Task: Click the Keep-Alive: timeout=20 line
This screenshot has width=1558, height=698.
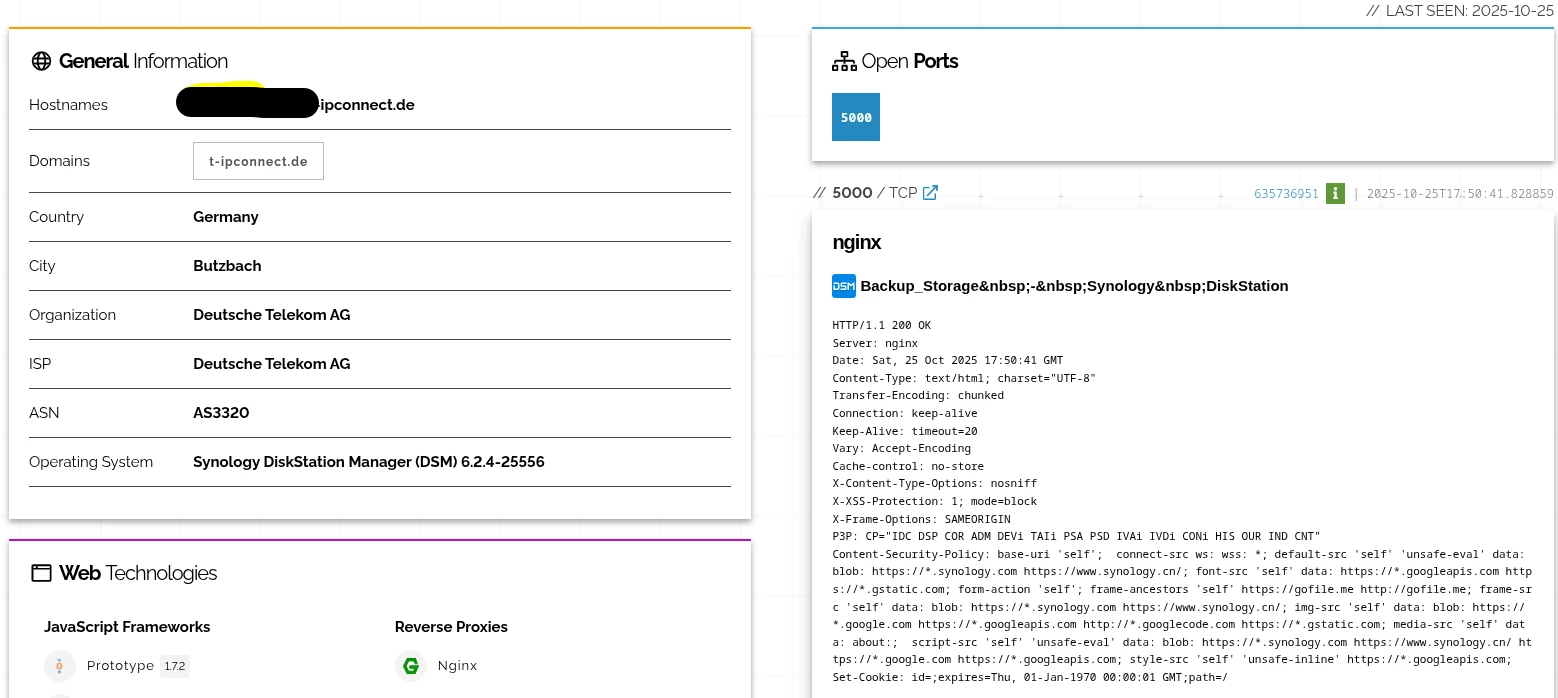Action: (905, 431)
